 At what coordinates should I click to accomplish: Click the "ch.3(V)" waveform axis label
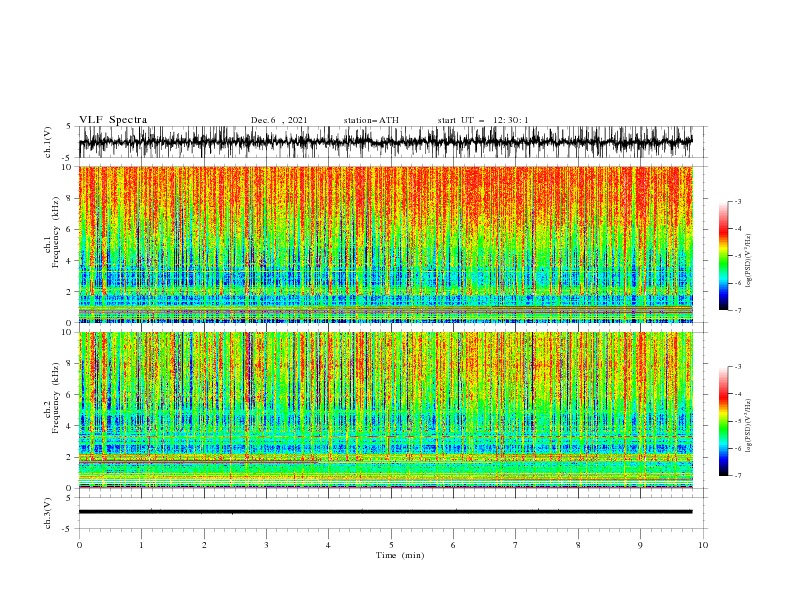[x=48, y=514]
